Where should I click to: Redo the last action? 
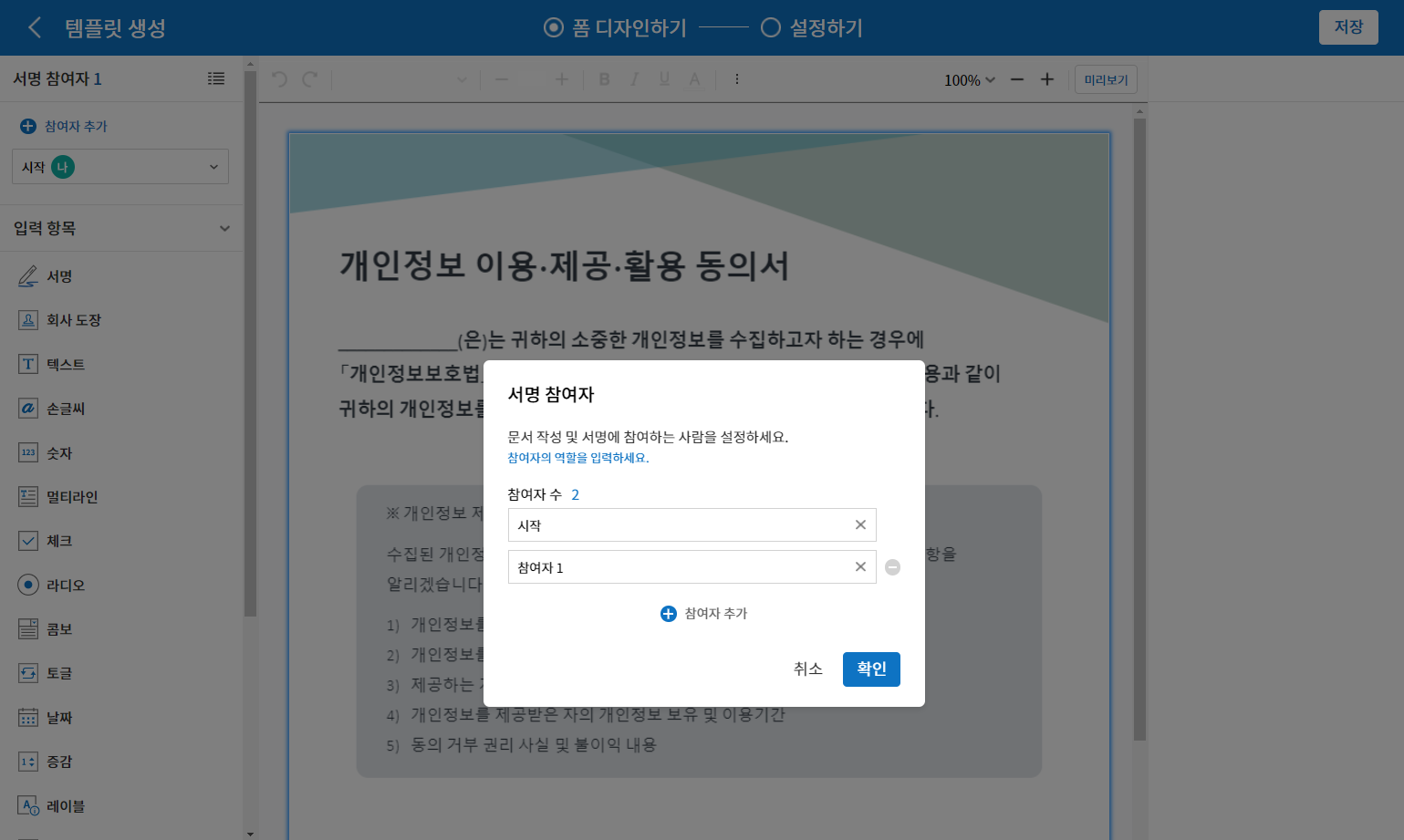[310, 79]
